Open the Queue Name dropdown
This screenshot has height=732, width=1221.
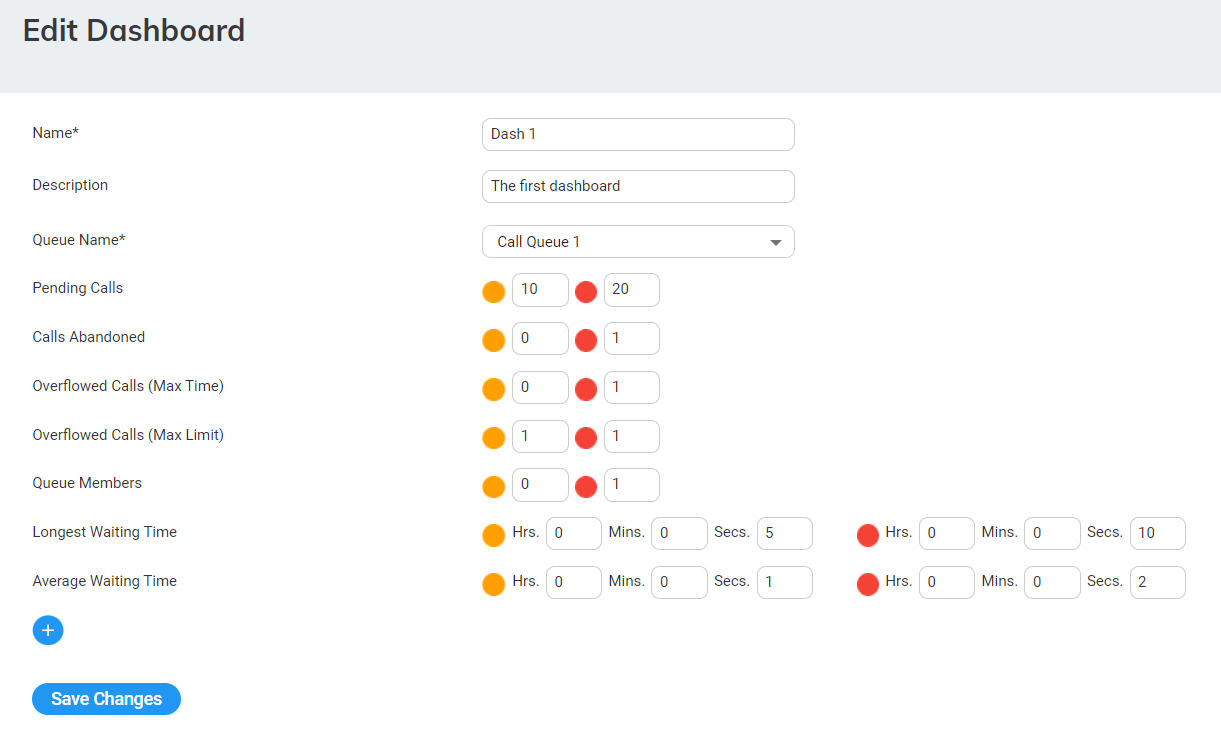[638, 242]
